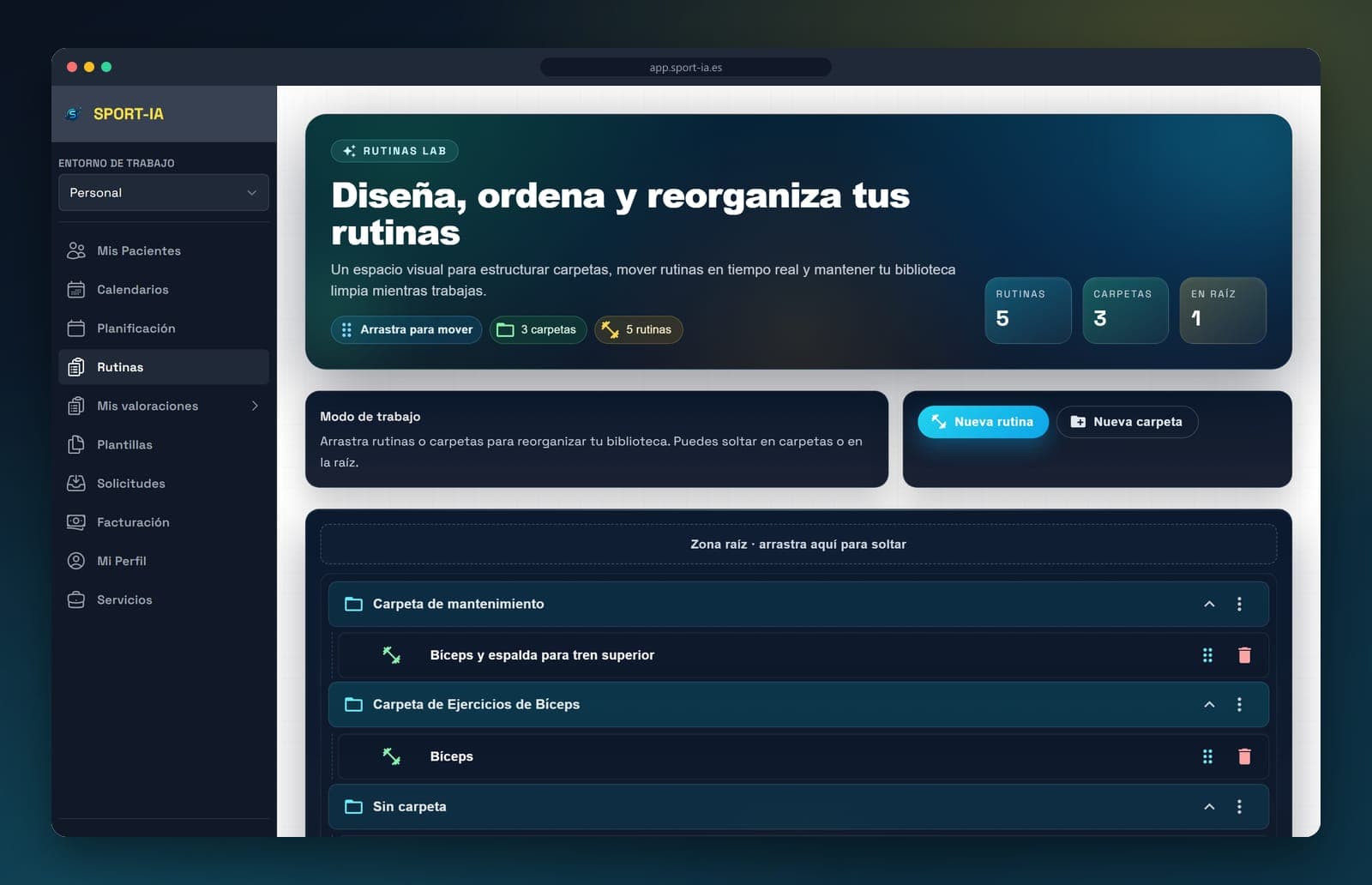
Task: Click the EN RAÍZ stat card
Action: coord(1223,310)
